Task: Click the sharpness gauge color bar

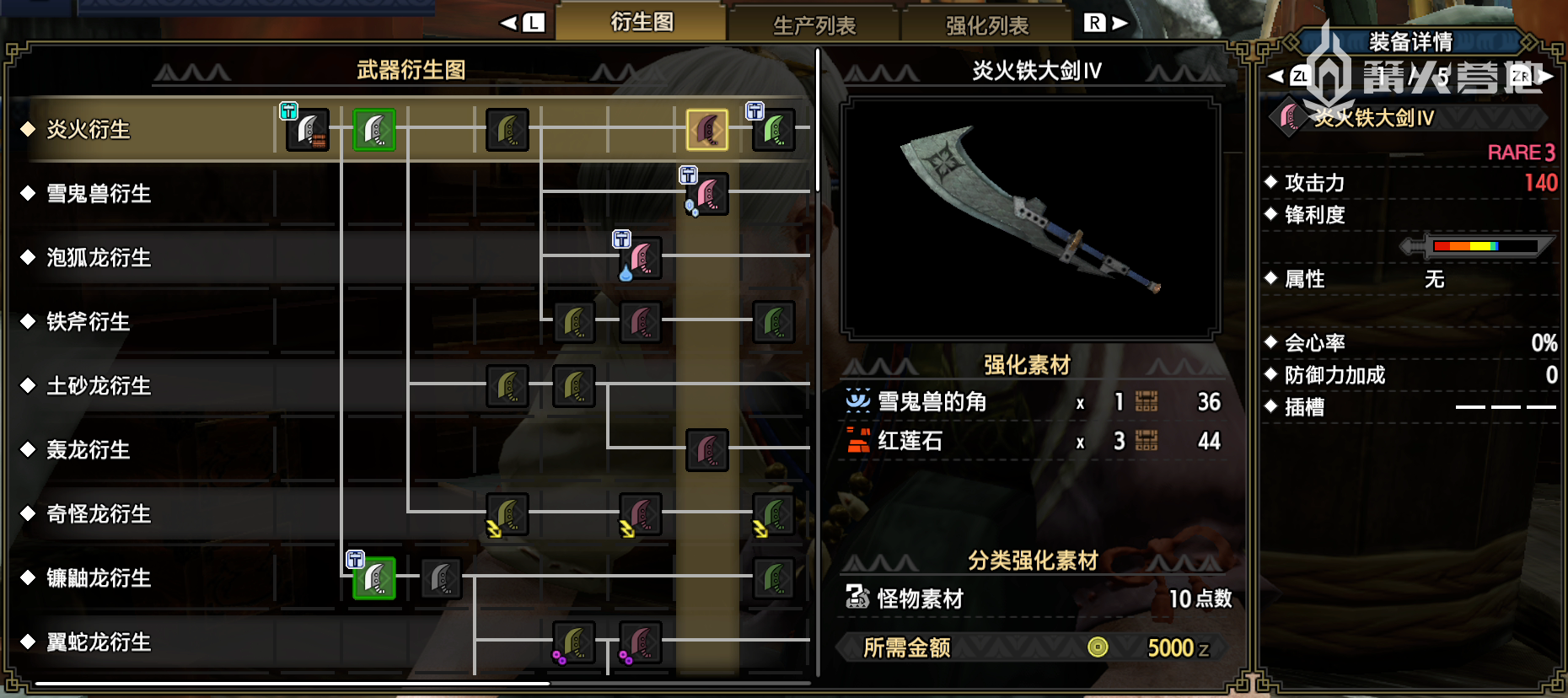Action: point(1482,246)
